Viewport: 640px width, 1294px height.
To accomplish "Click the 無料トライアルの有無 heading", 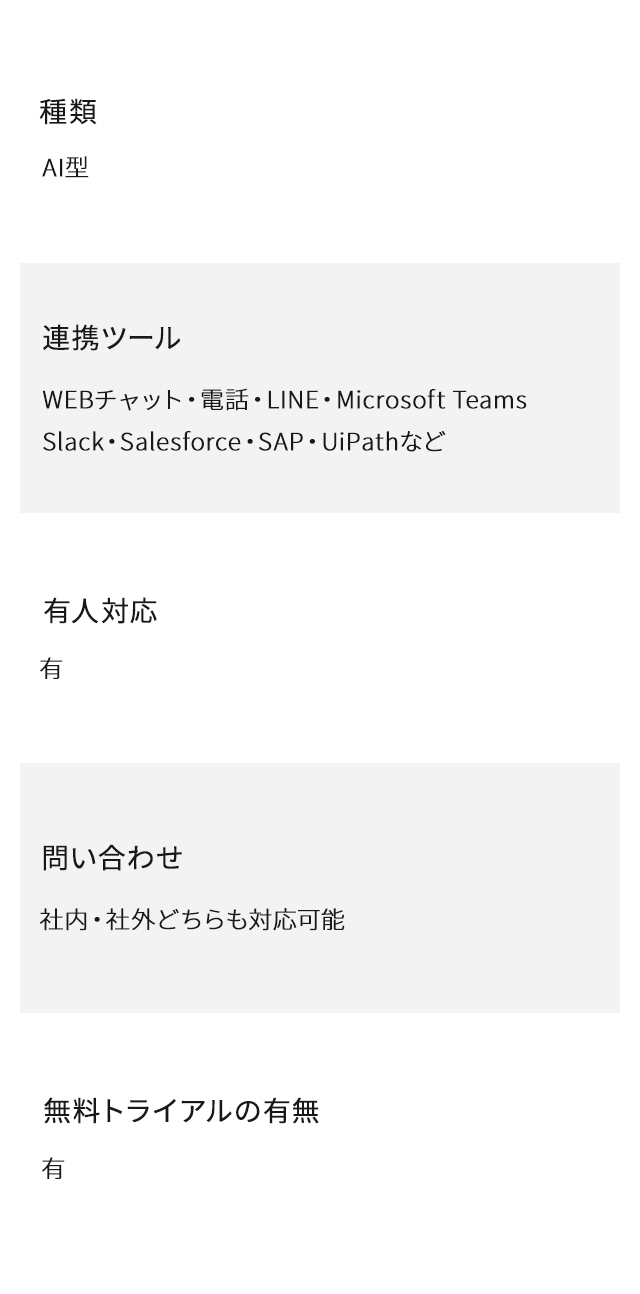I will coord(181,1111).
